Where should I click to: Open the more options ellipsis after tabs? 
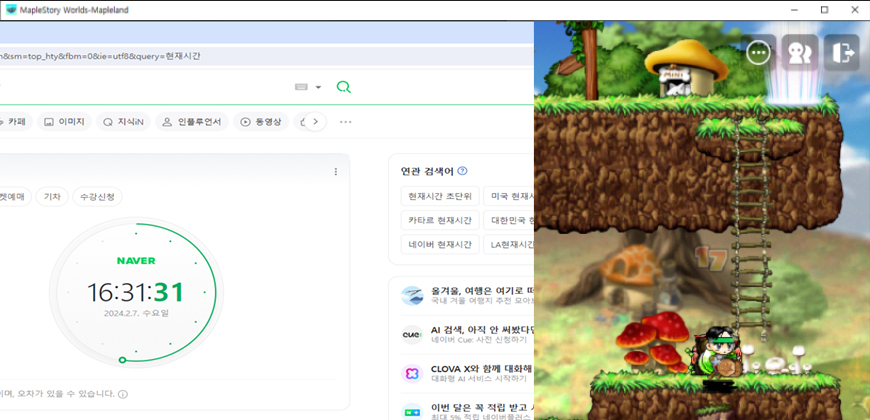[346, 122]
